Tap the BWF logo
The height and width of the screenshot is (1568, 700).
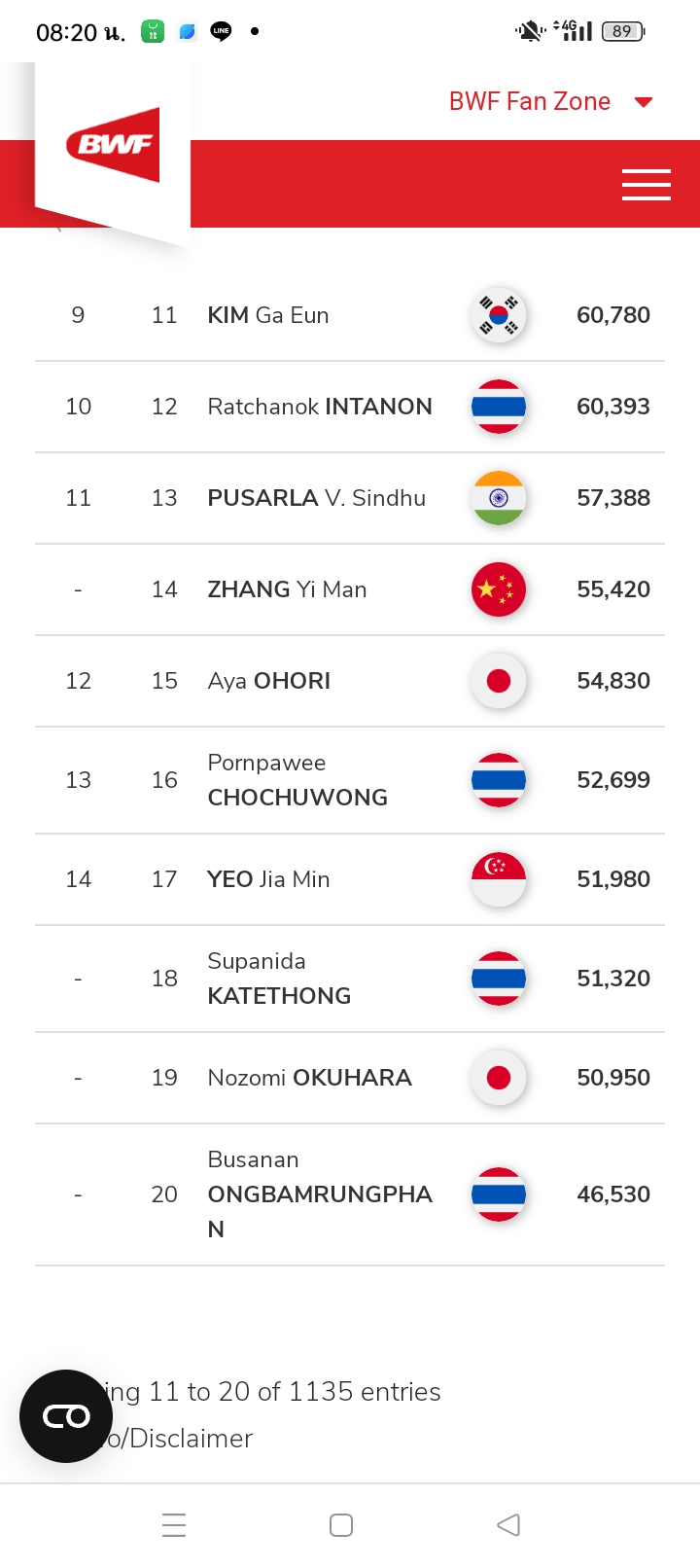click(x=113, y=145)
